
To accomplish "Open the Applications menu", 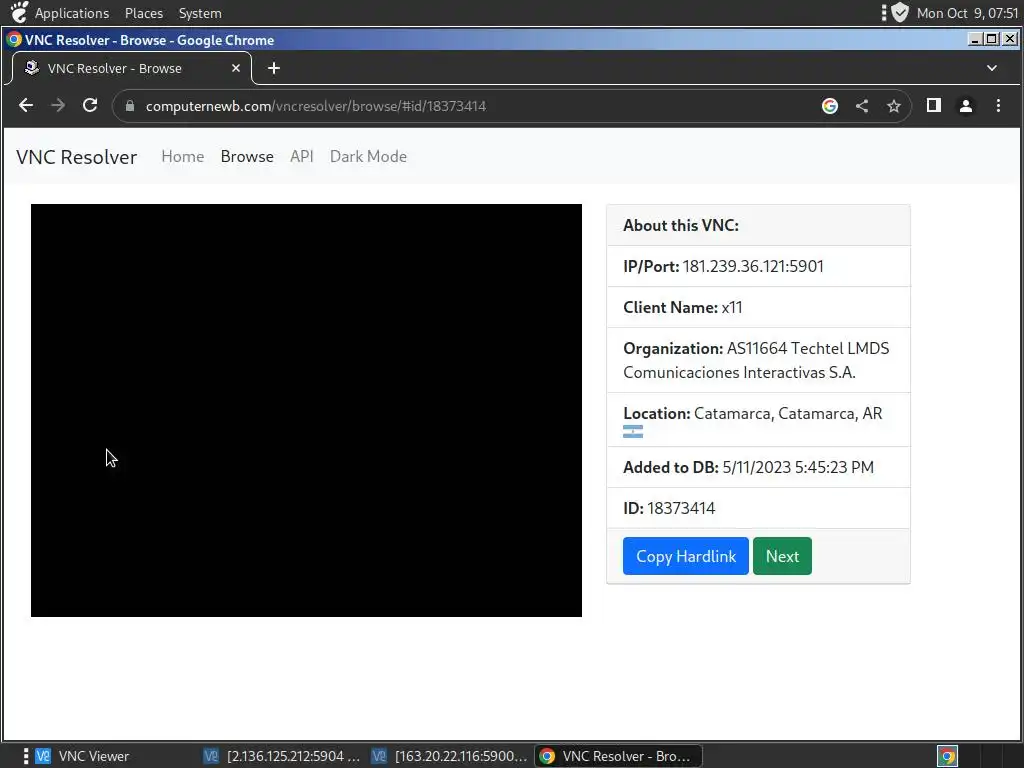I will click(72, 13).
